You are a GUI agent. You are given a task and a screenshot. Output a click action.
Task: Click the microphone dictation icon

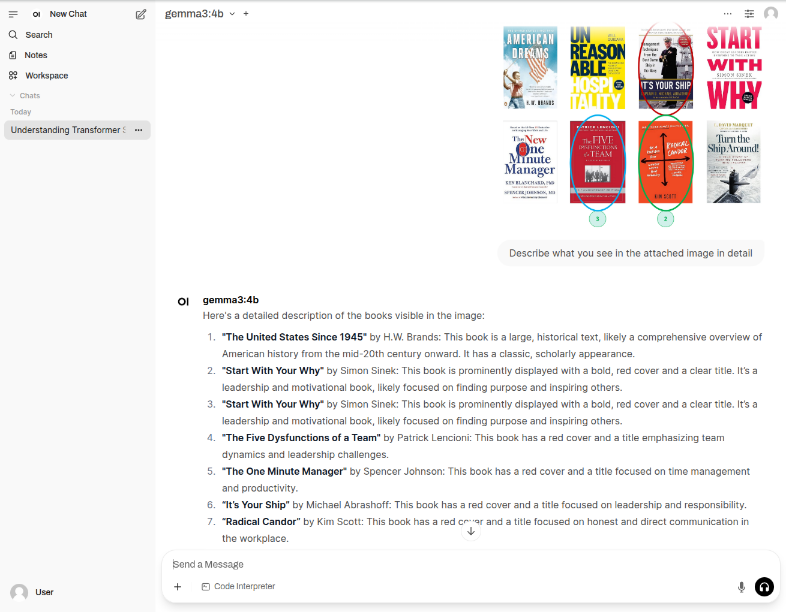click(x=741, y=587)
